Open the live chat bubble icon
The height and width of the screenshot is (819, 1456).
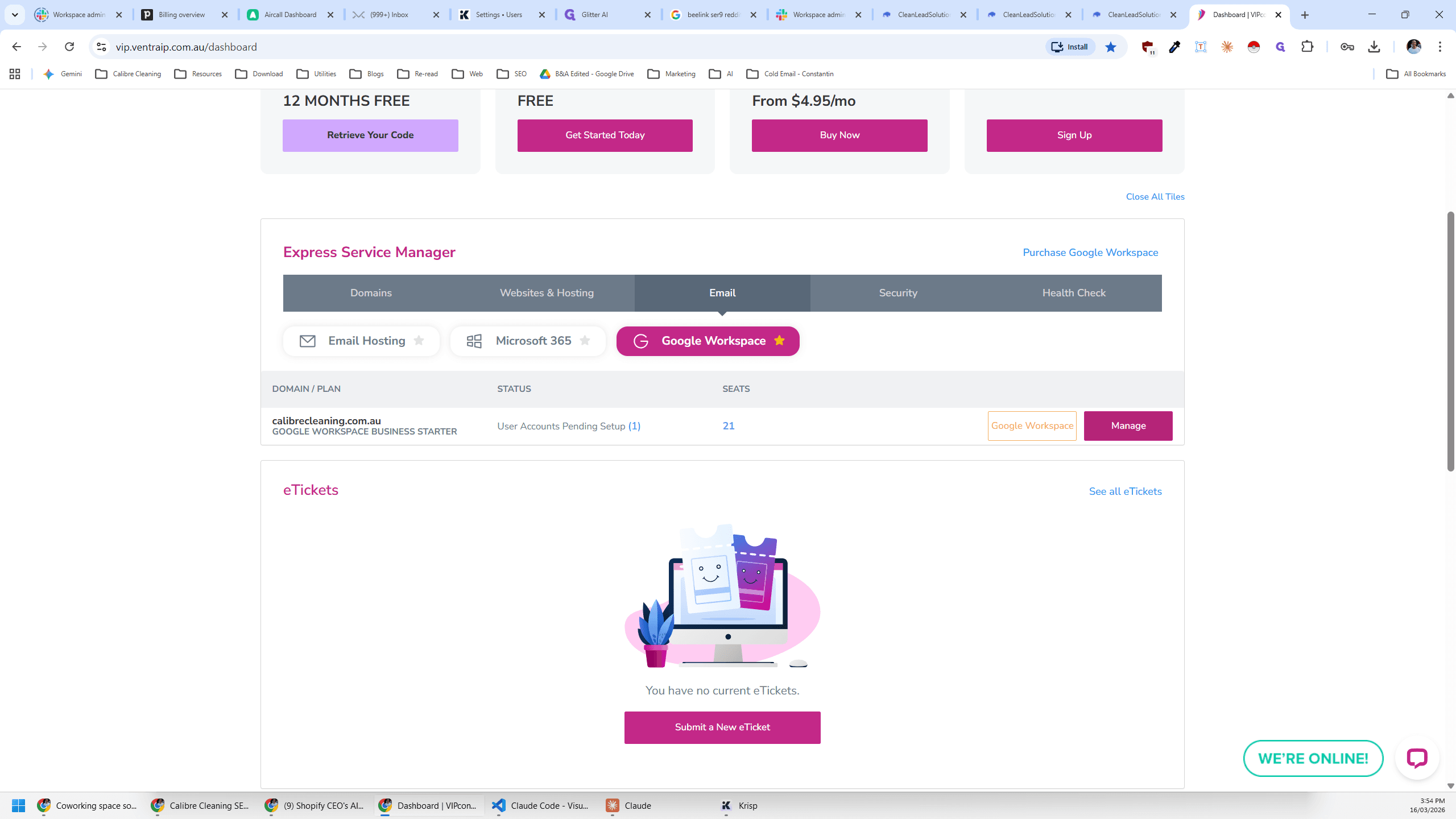click(1417, 758)
